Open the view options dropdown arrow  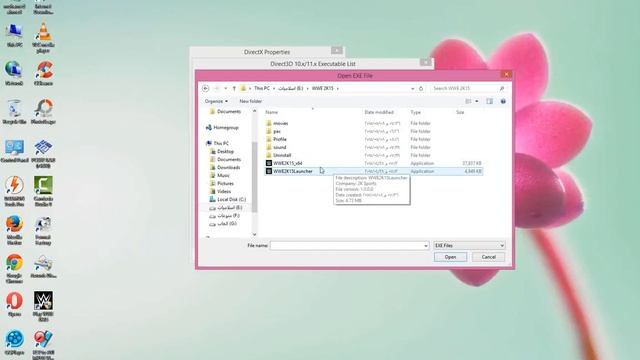(x=477, y=101)
